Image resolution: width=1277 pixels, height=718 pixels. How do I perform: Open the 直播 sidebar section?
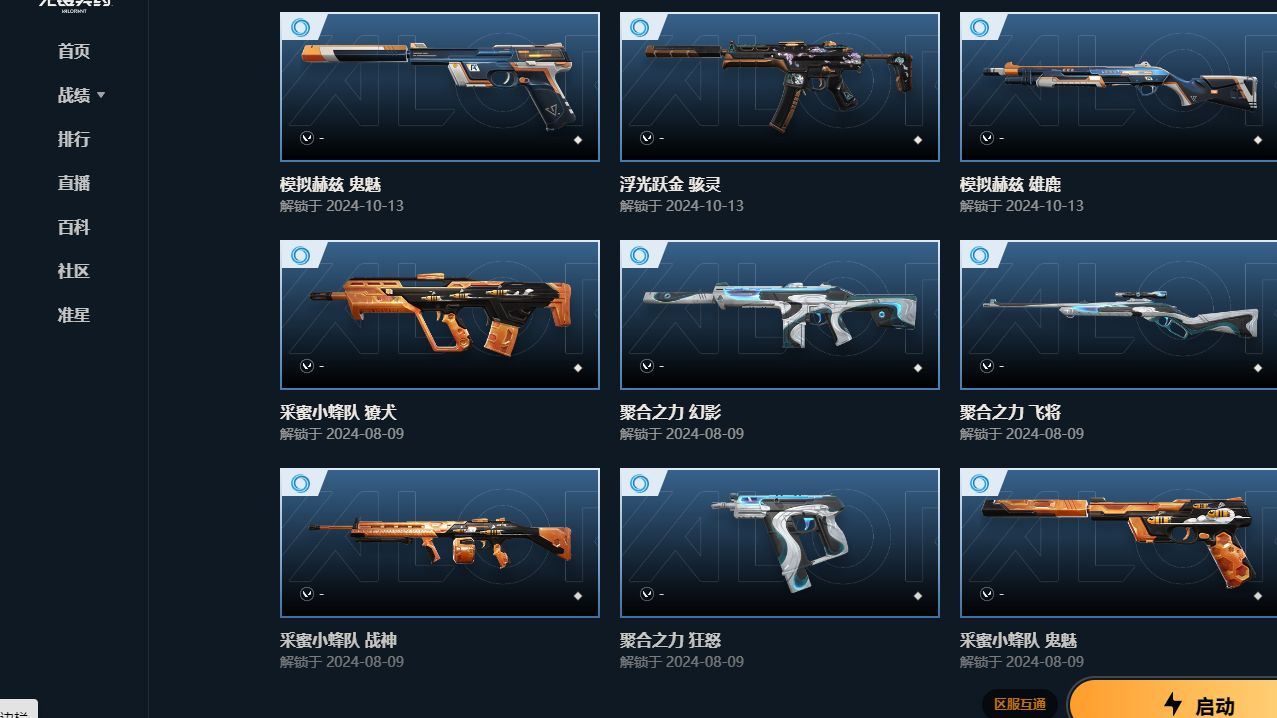pos(74,183)
